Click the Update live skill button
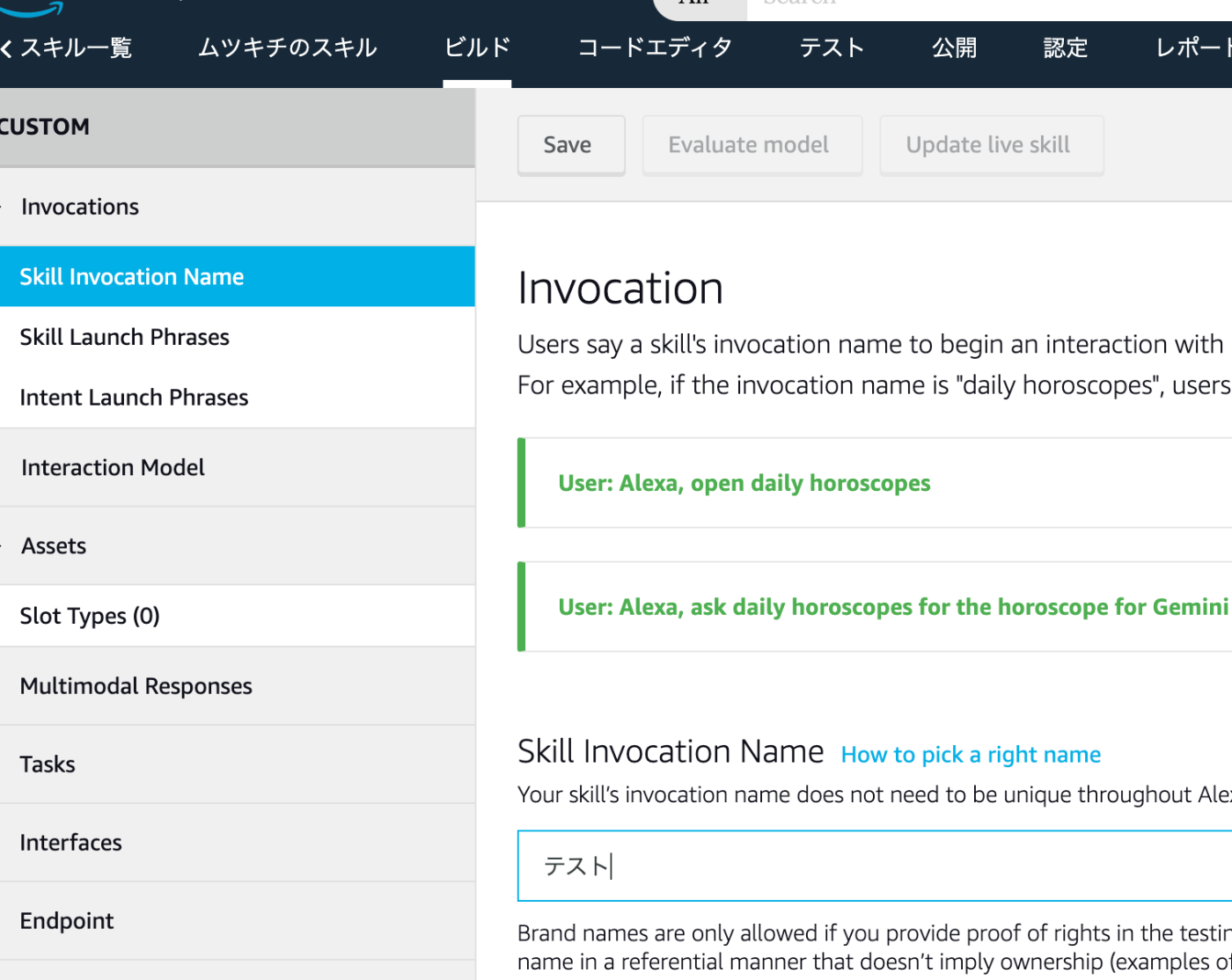This screenshot has height=980, width=1232. pyautogui.click(x=992, y=145)
